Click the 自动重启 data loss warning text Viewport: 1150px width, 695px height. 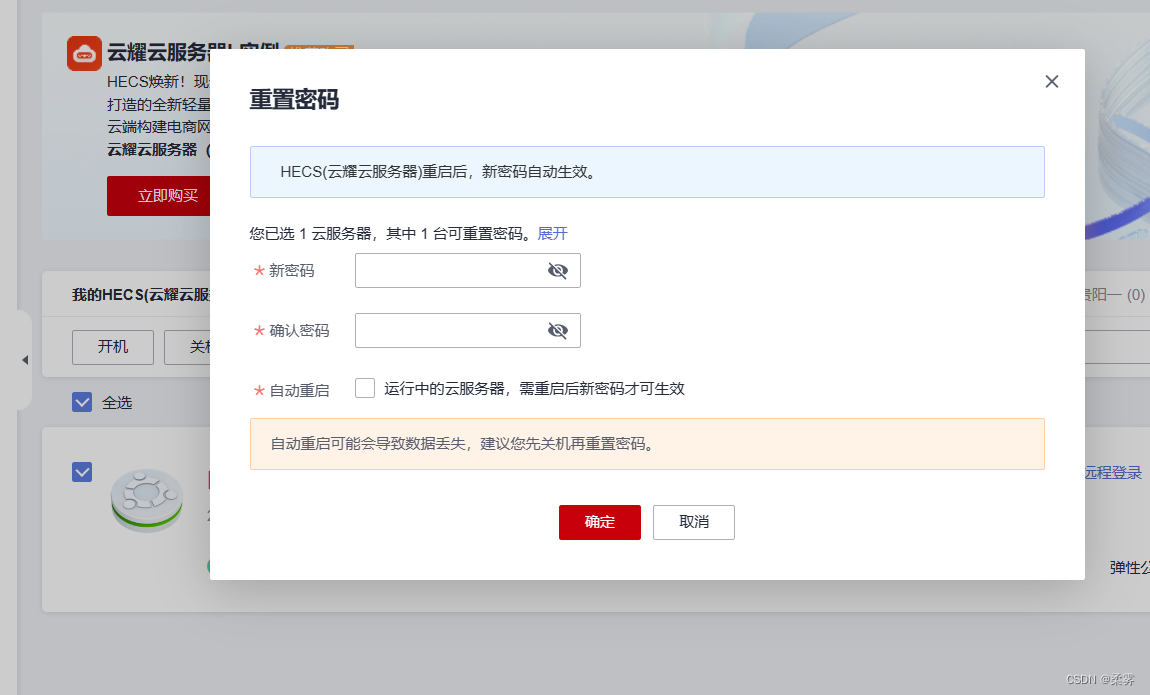(x=462, y=444)
